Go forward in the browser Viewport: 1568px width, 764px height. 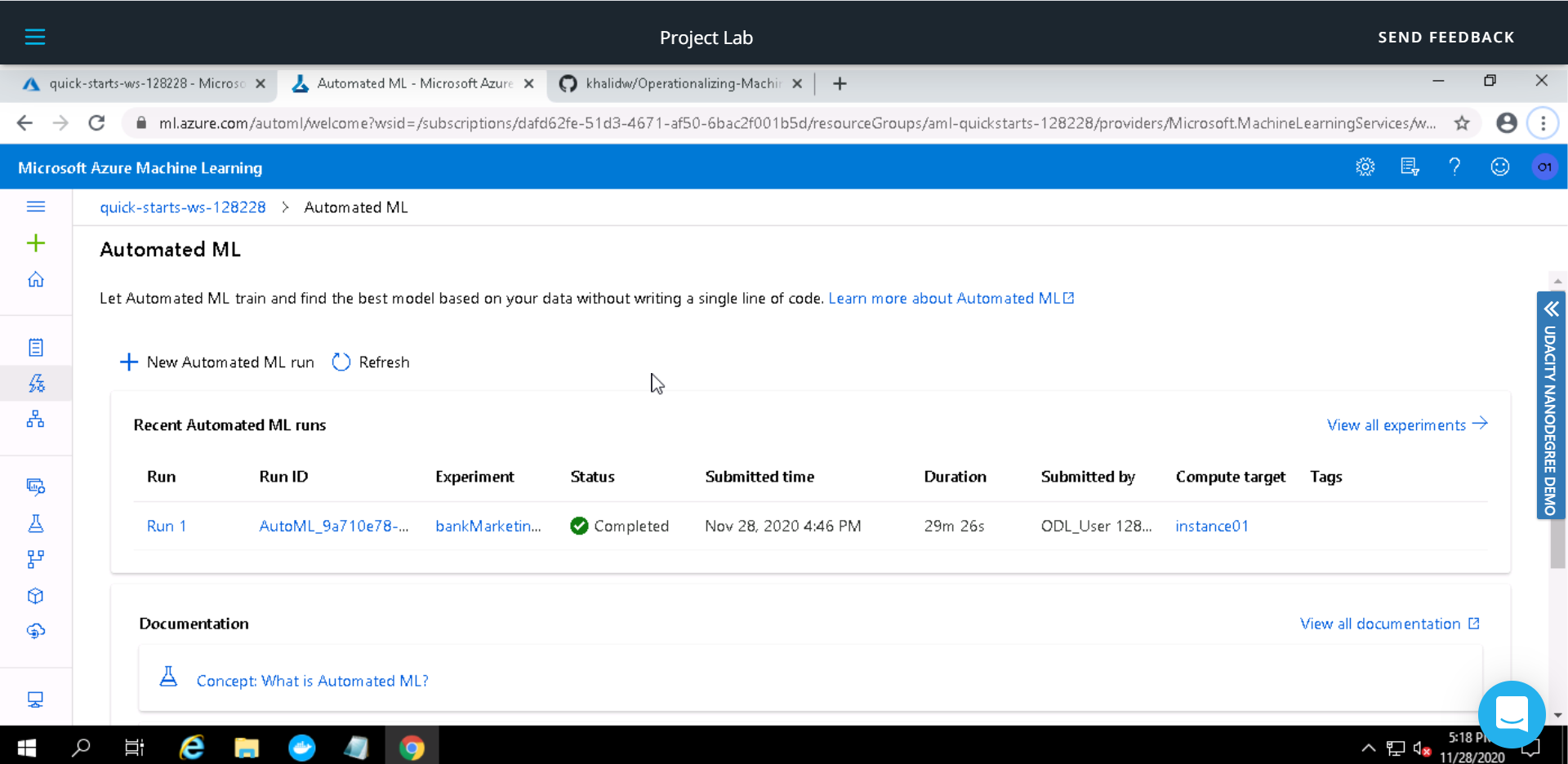click(60, 122)
